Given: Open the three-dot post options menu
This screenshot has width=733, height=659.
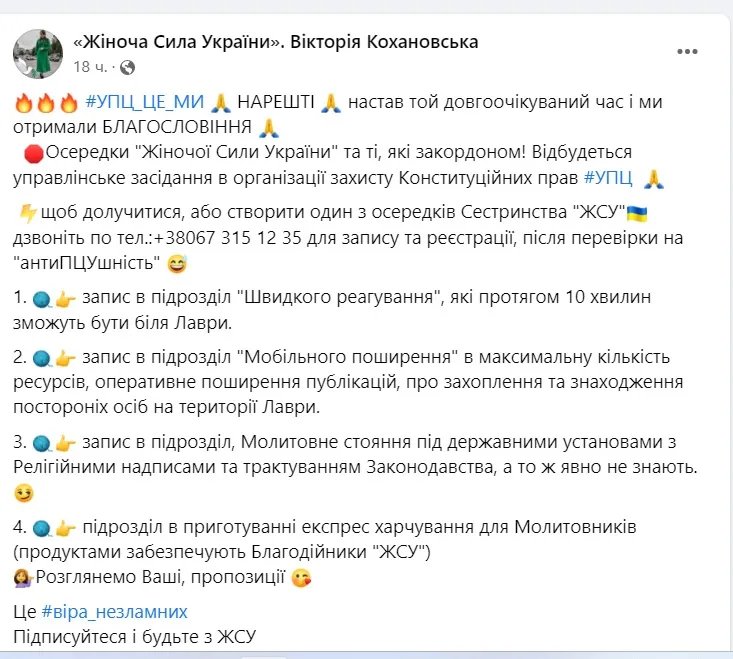Looking at the screenshot, I should pyautogui.click(x=686, y=51).
